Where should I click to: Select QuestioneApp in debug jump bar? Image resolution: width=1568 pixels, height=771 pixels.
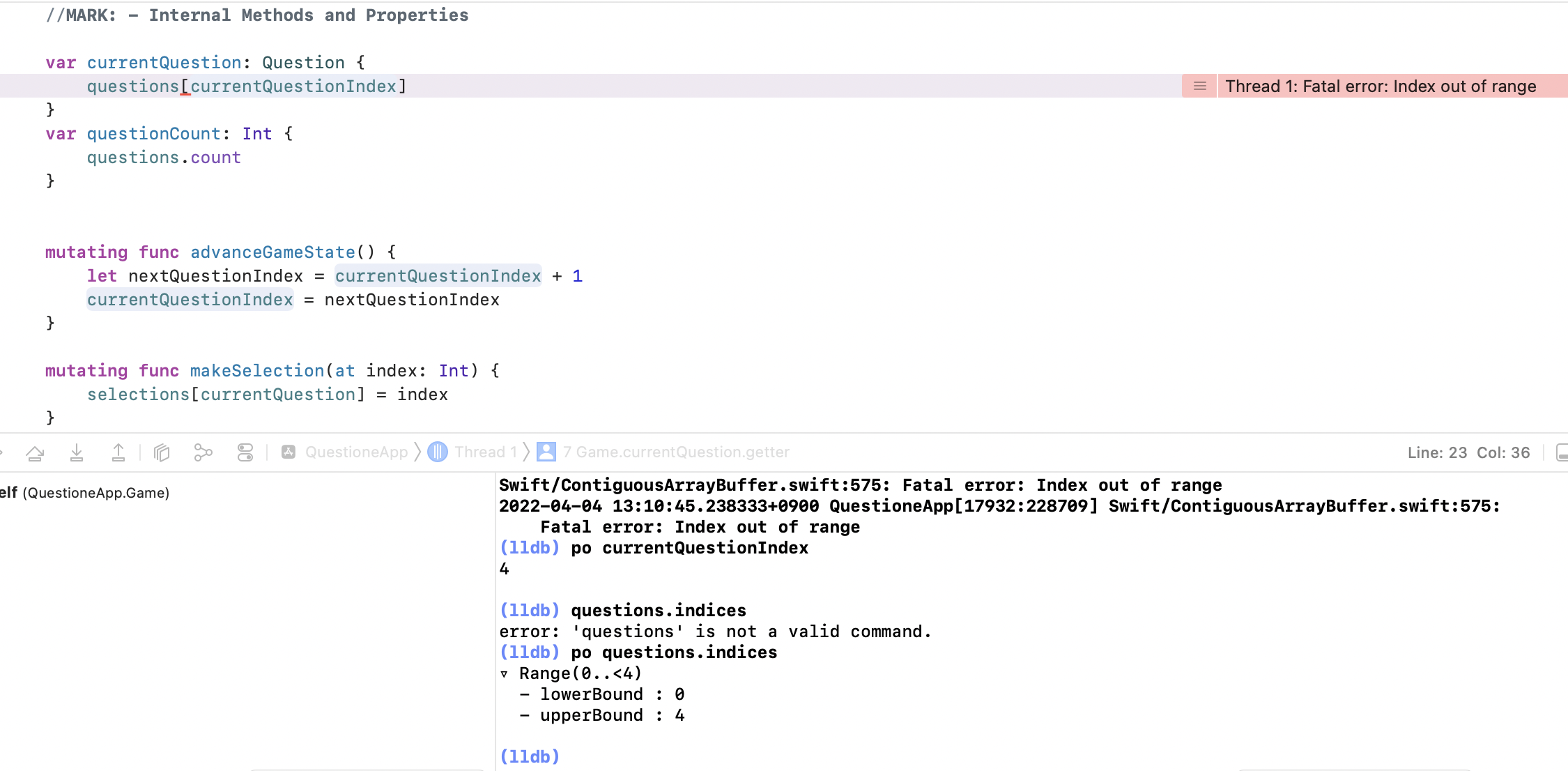[x=356, y=452]
